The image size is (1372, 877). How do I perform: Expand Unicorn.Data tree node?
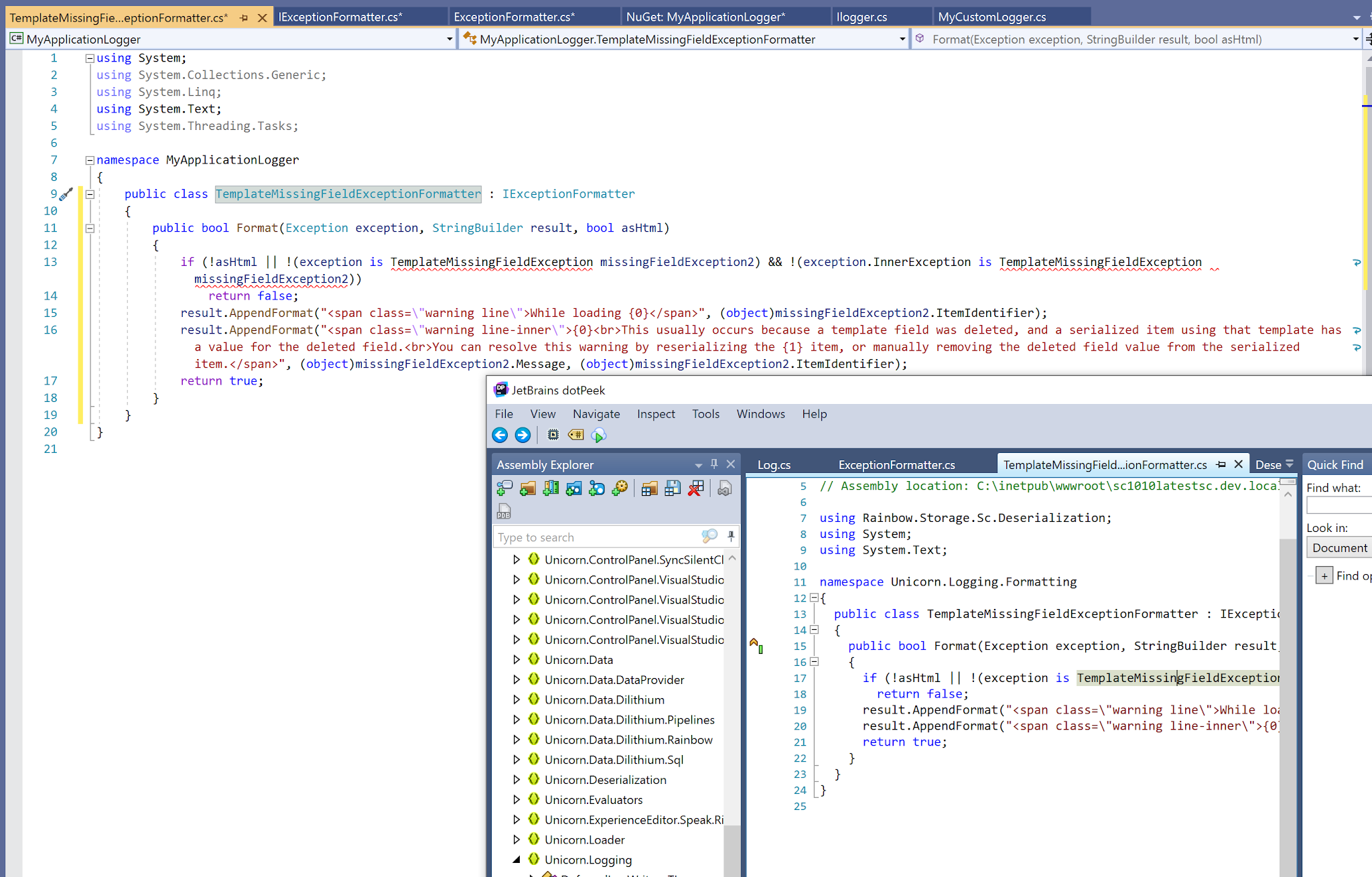(516, 660)
